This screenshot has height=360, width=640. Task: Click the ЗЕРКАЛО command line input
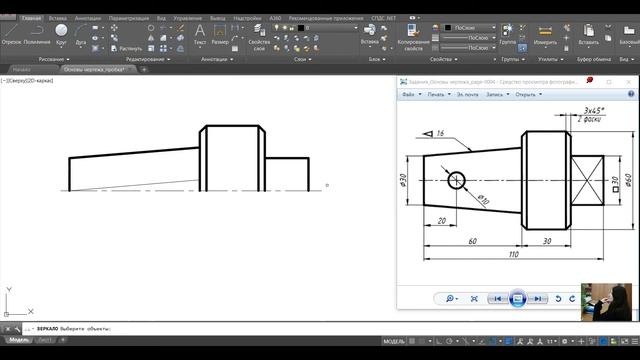(x=331, y=329)
